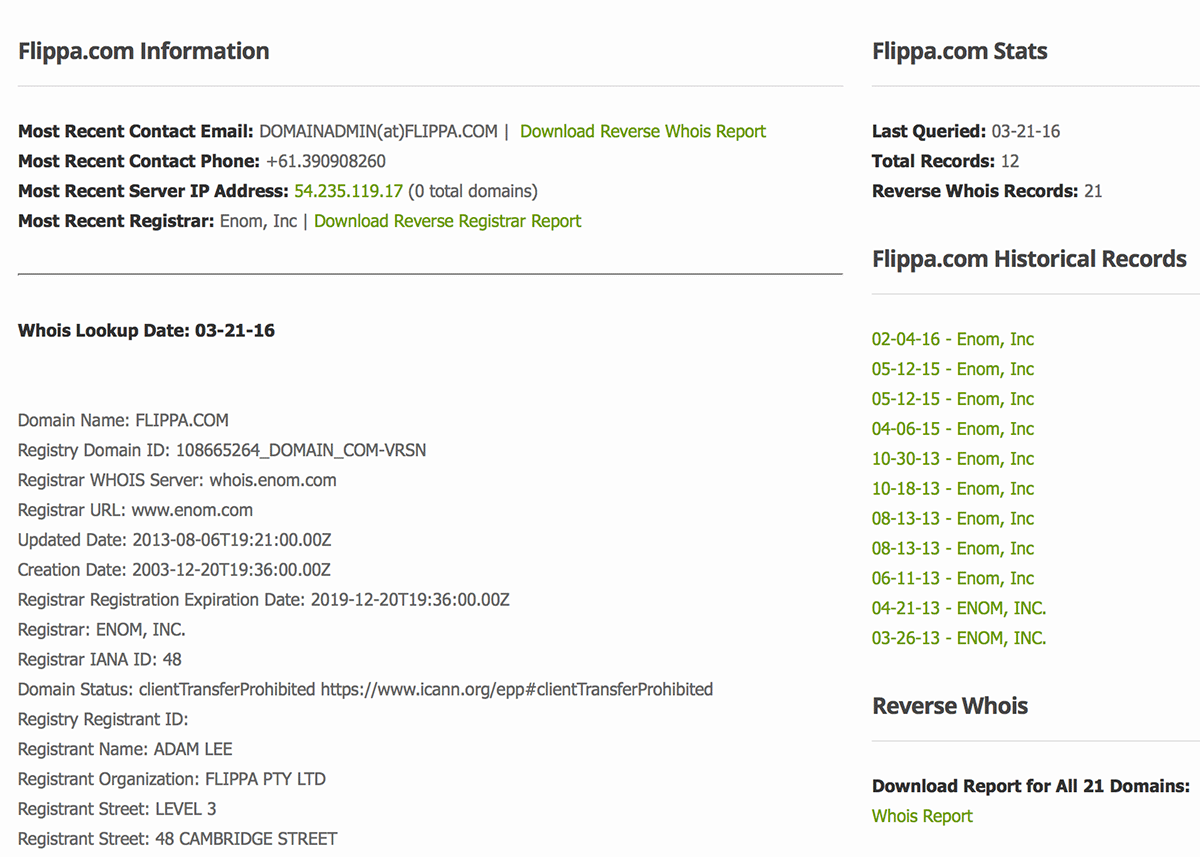1200x857 pixels.
Task: Select 'Download Report for All 21 Domains:' text
Action: tap(1031, 786)
